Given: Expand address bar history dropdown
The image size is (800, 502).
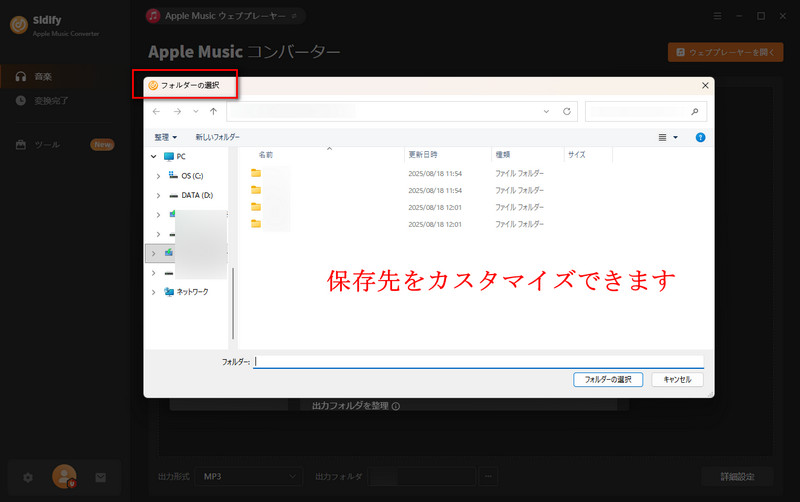Looking at the screenshot, I should point(546,112).
